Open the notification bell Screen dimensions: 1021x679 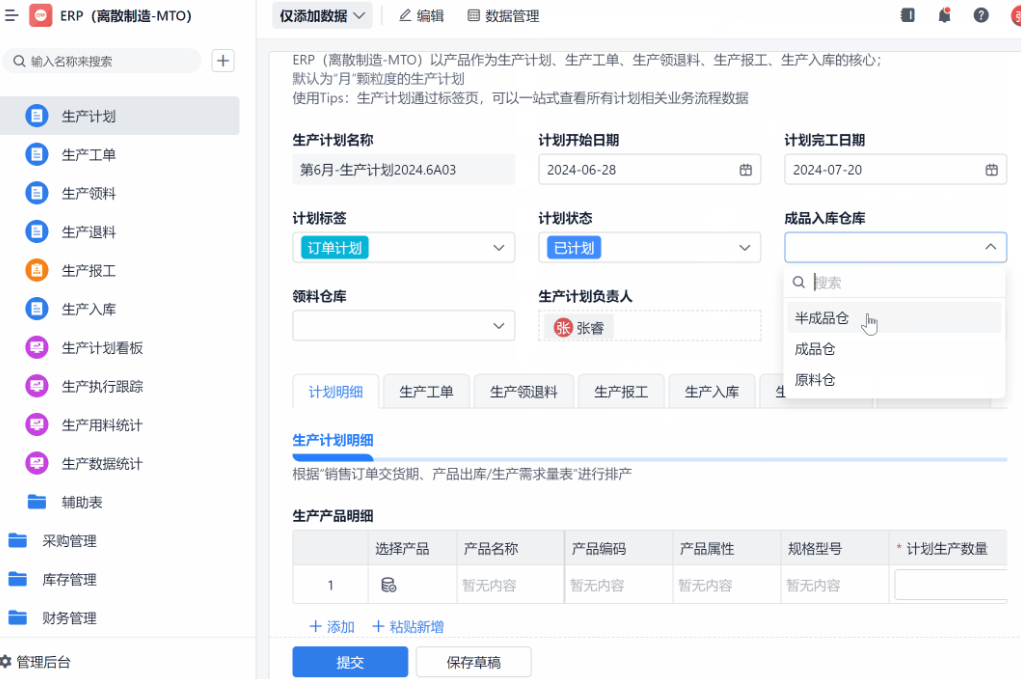(x=944, y=15)
